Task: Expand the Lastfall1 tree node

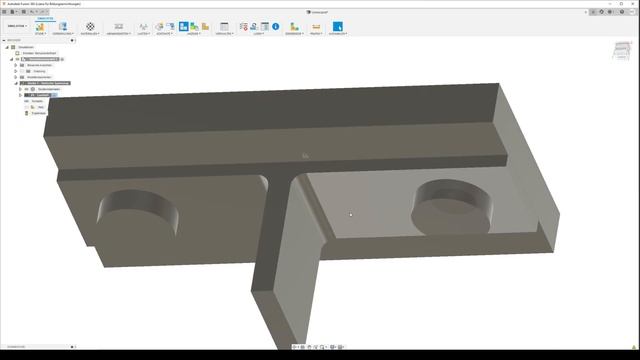Action: [20, 95]
